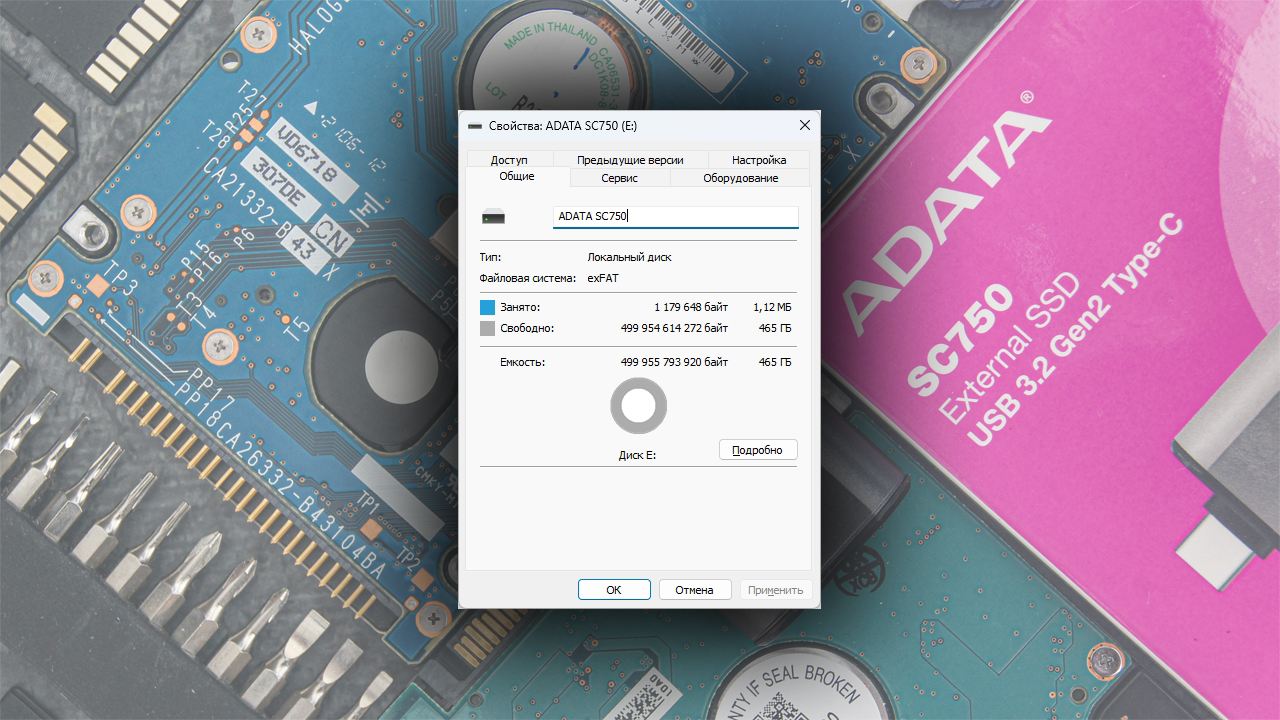Click the drive name field ADATA SC750
The image size is (1280, 720).
(x=676, y=217)
